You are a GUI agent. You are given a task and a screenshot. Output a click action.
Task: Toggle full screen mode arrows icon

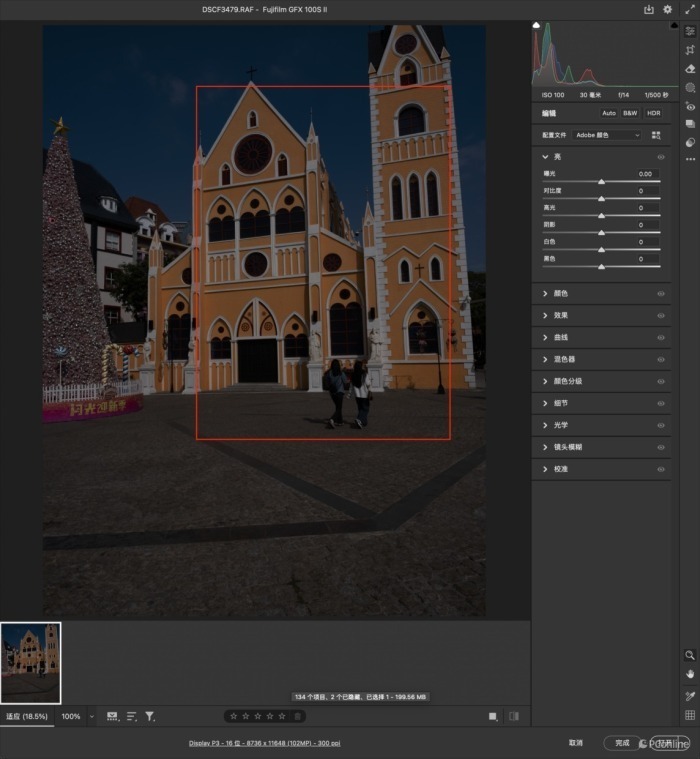[x=690, y=9]
